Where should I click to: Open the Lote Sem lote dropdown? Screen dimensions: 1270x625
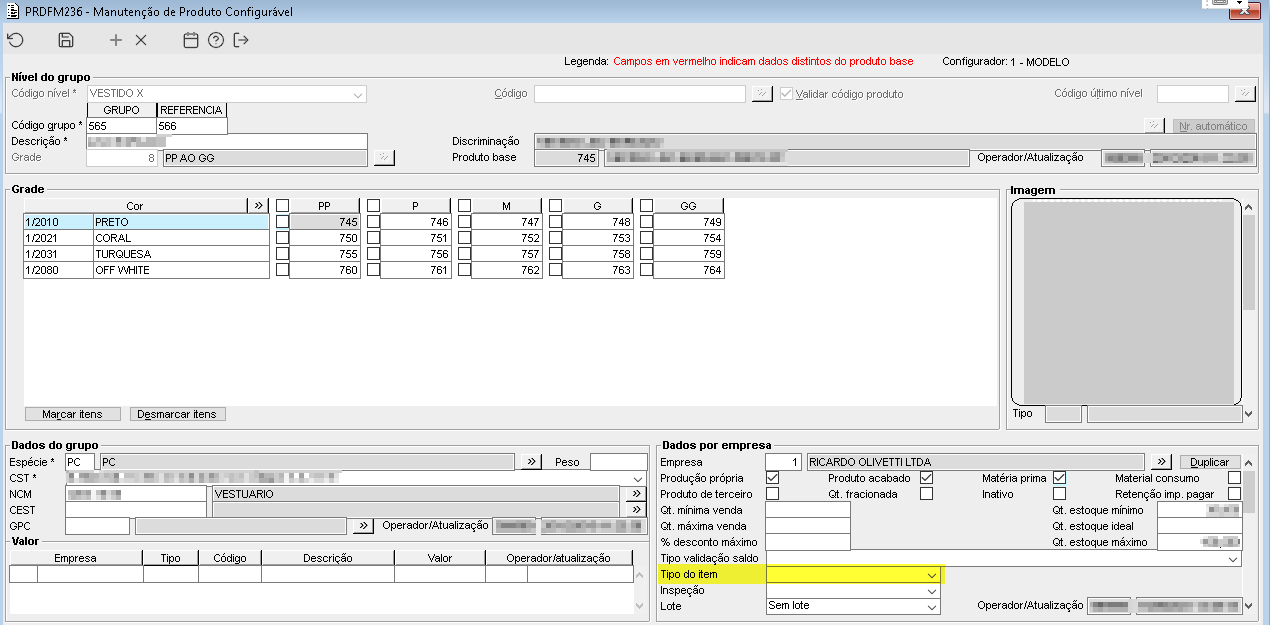tap(932, 607)
